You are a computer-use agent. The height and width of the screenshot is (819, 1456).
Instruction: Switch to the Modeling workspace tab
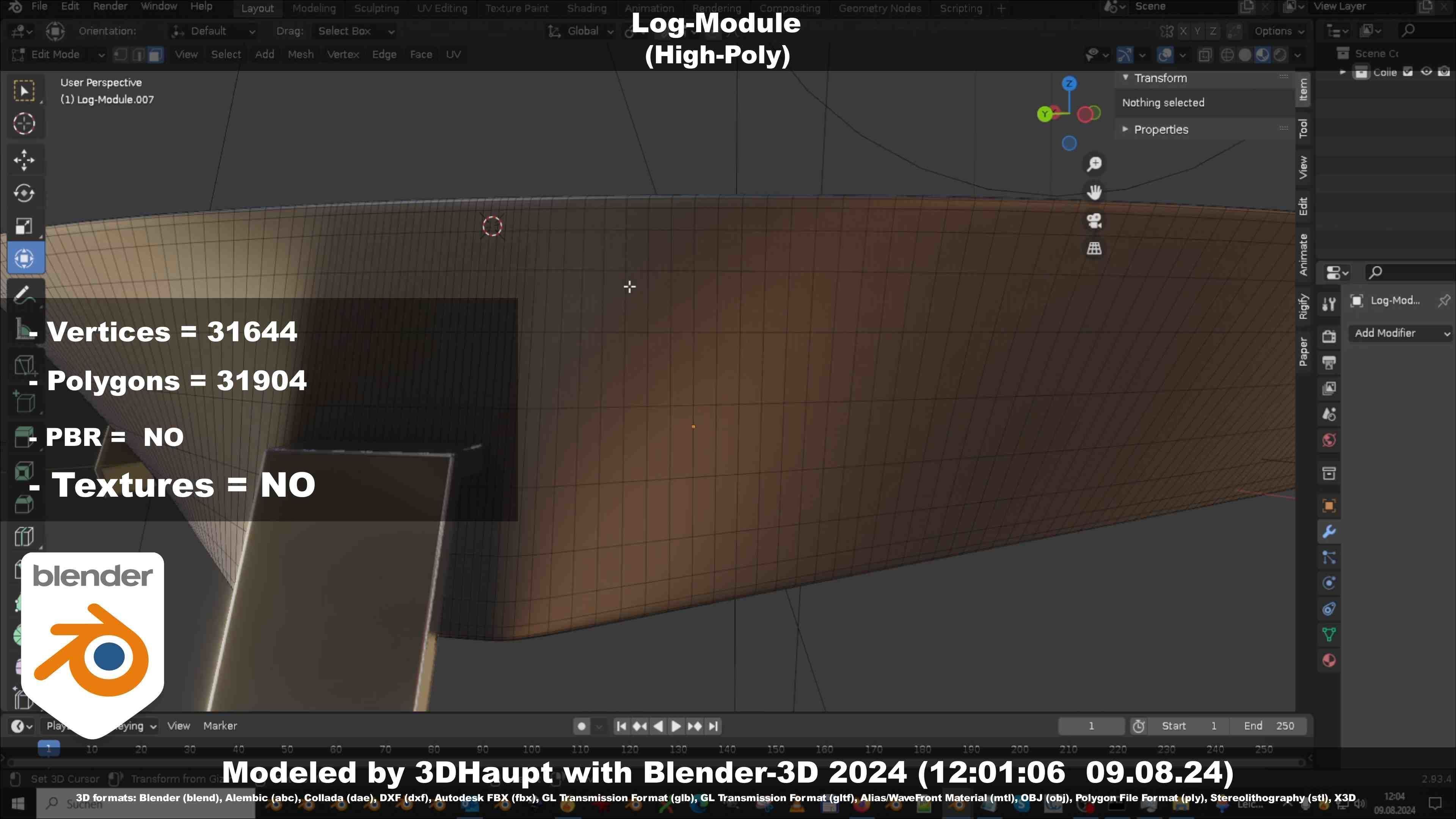[x=314, y=8]
